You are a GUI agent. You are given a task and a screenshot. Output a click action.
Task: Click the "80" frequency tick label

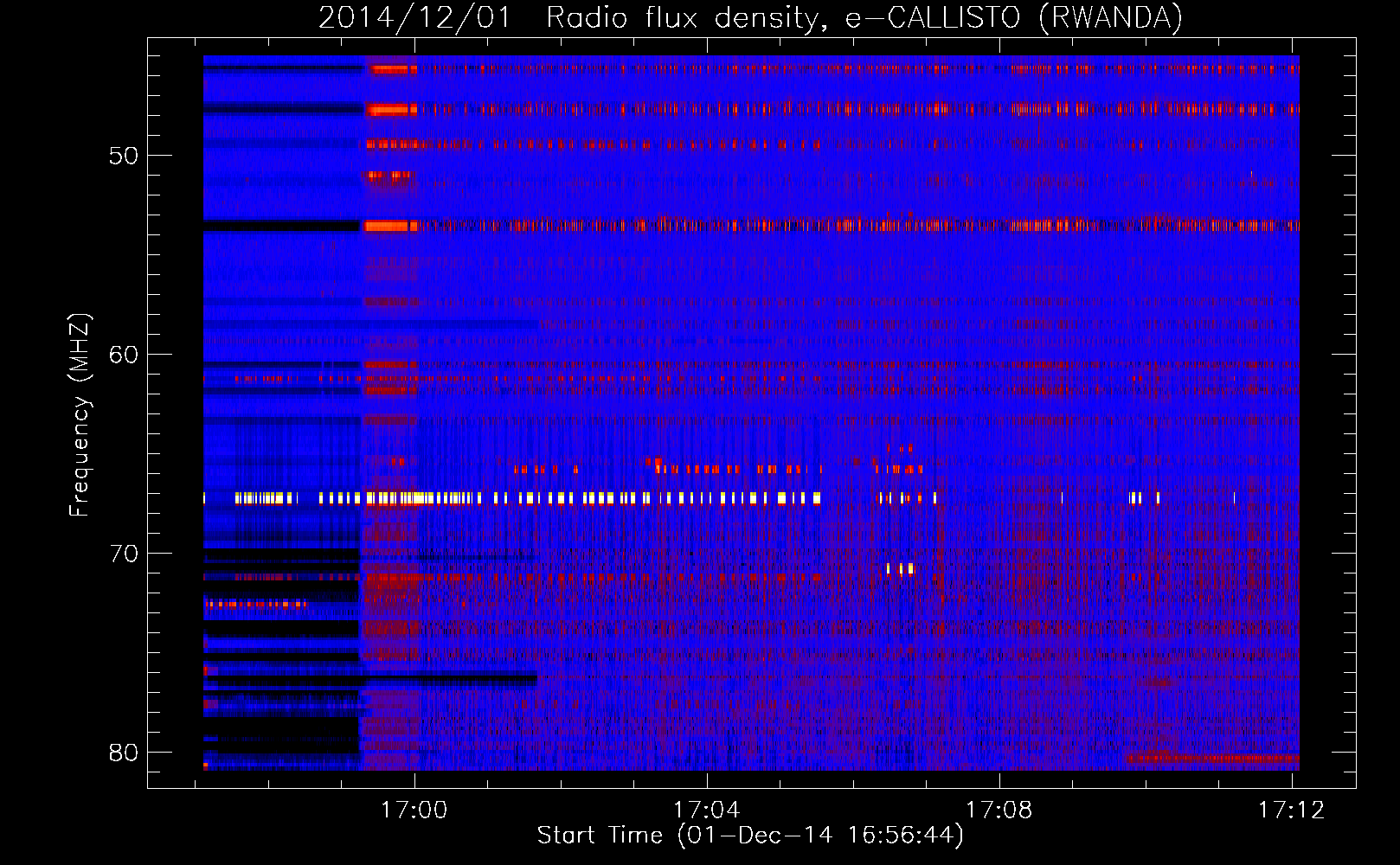point(124,753)
